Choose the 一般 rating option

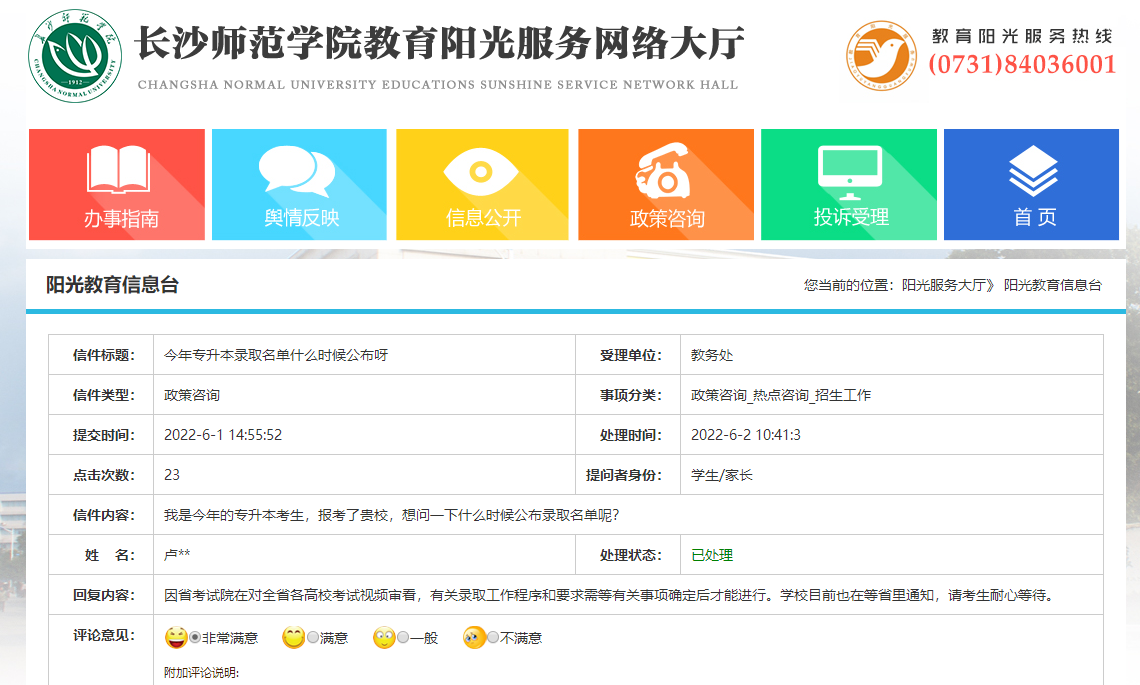403,636
